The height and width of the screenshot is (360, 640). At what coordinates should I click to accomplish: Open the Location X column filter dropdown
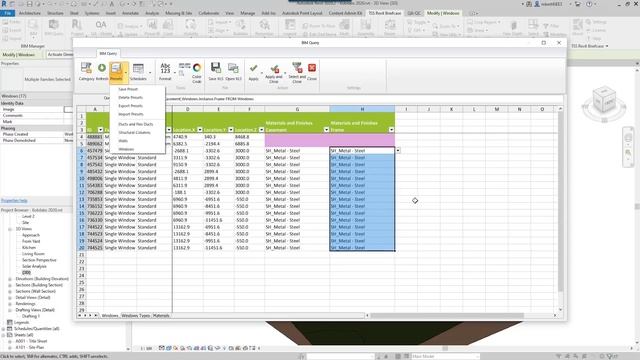point(200,130)
